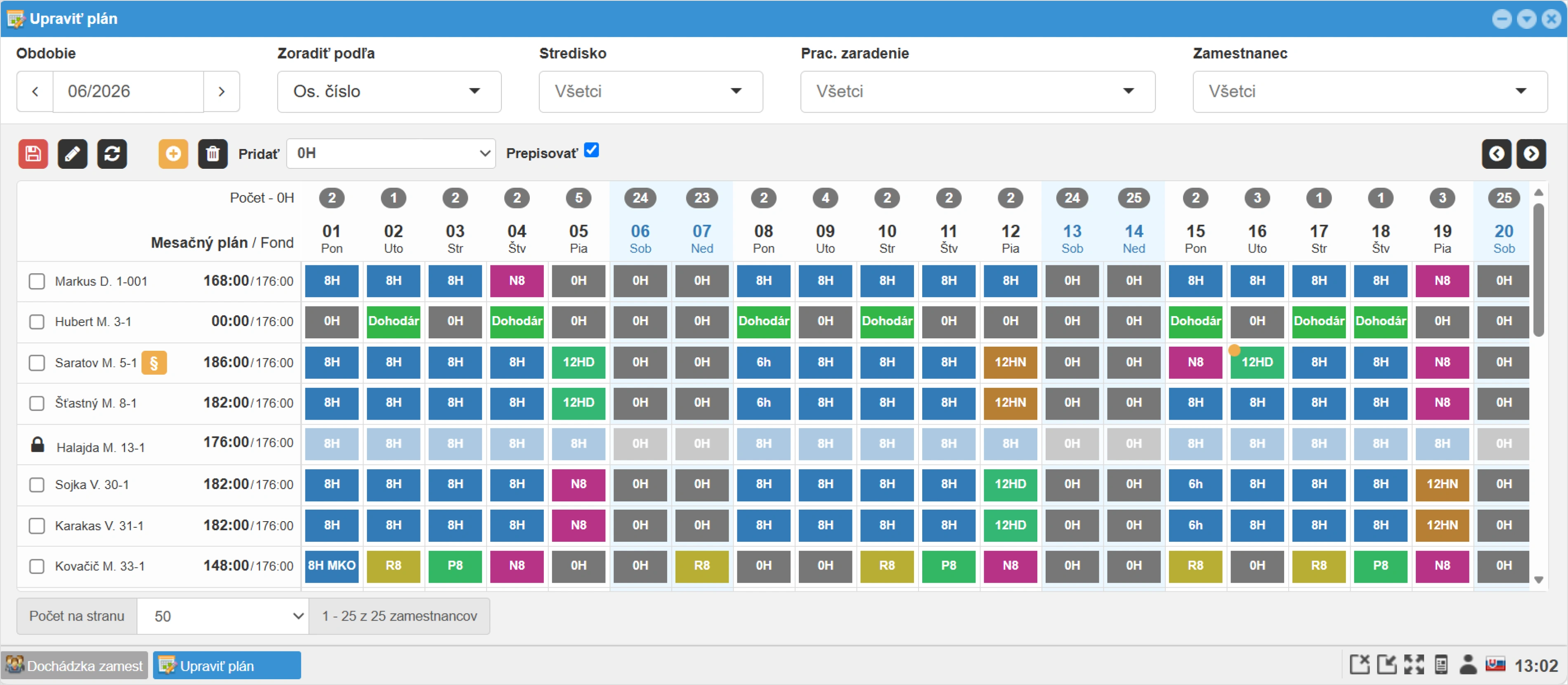The width and height of the screenshot is (1568, 685).
Task: Click the refresh arrows icon
Action: 112,154
